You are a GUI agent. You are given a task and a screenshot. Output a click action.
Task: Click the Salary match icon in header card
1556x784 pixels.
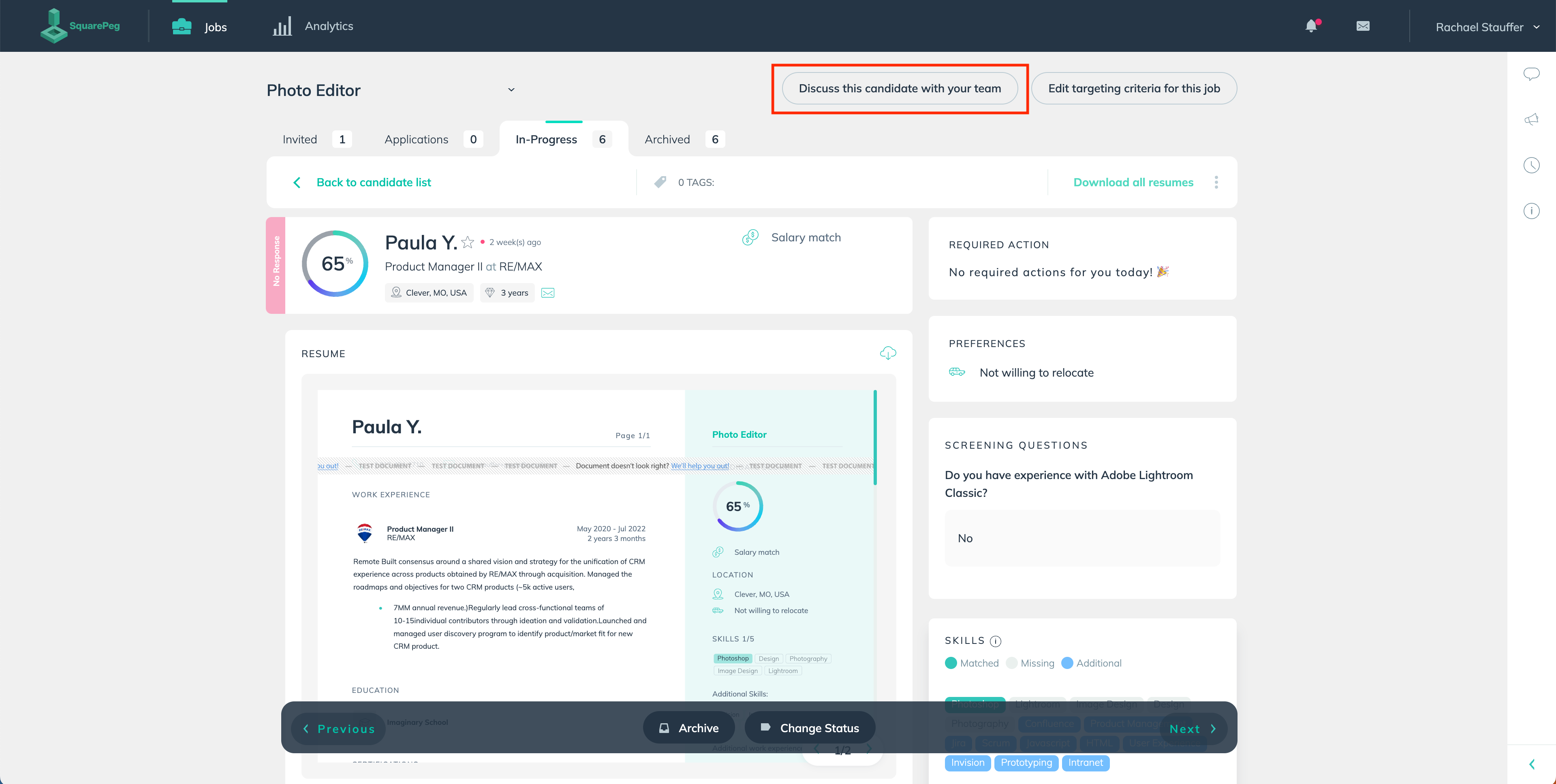pos(750,237)
